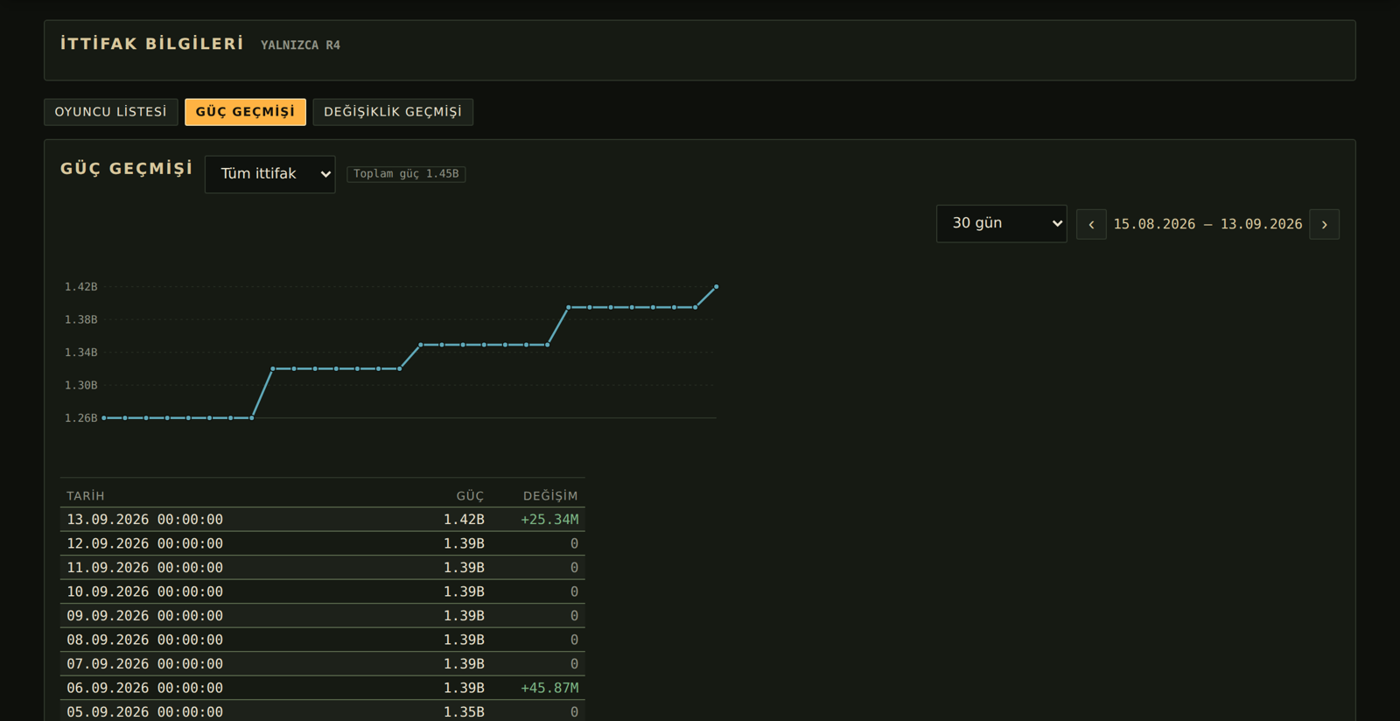1400x721 pixels.
Task: Click the 1.30B y-axis label
Action: coord(81,386)
